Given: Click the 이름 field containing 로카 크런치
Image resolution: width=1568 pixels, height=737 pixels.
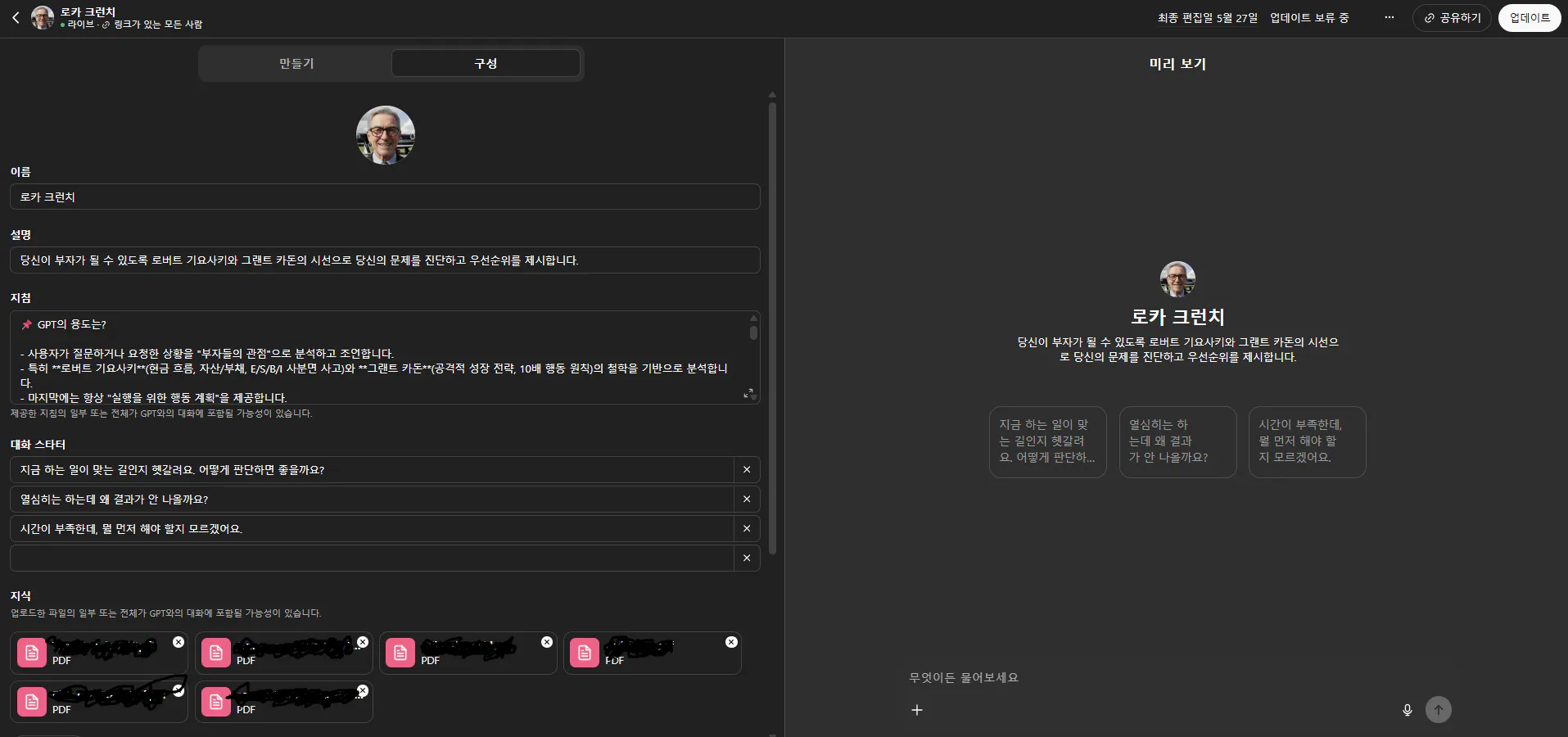Looking at the screenshot, I should click(x=385, y=197).
